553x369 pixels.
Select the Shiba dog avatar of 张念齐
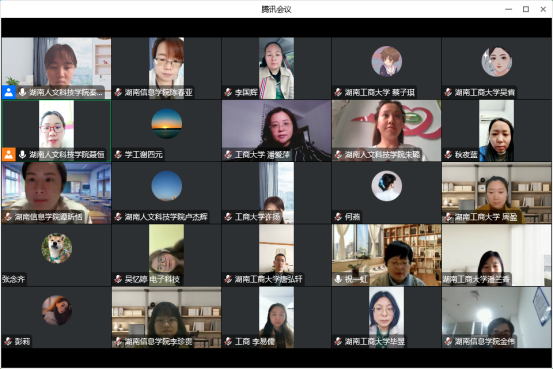tap(57, 248)
